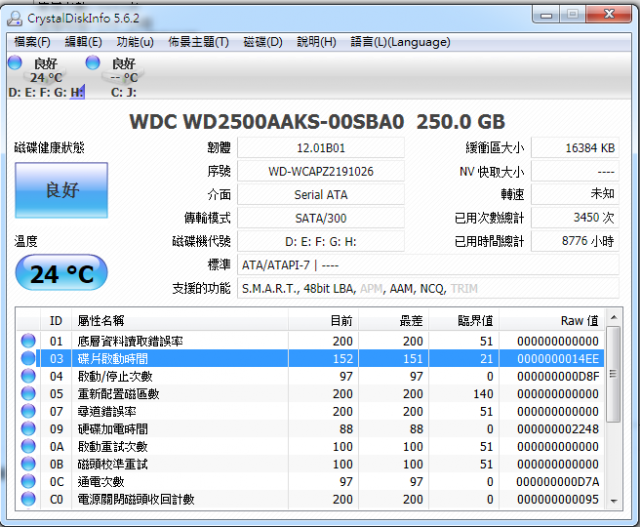Click the 良好 health status button
640x527 pixels.
pyautogui.click(x=62, y=190)
